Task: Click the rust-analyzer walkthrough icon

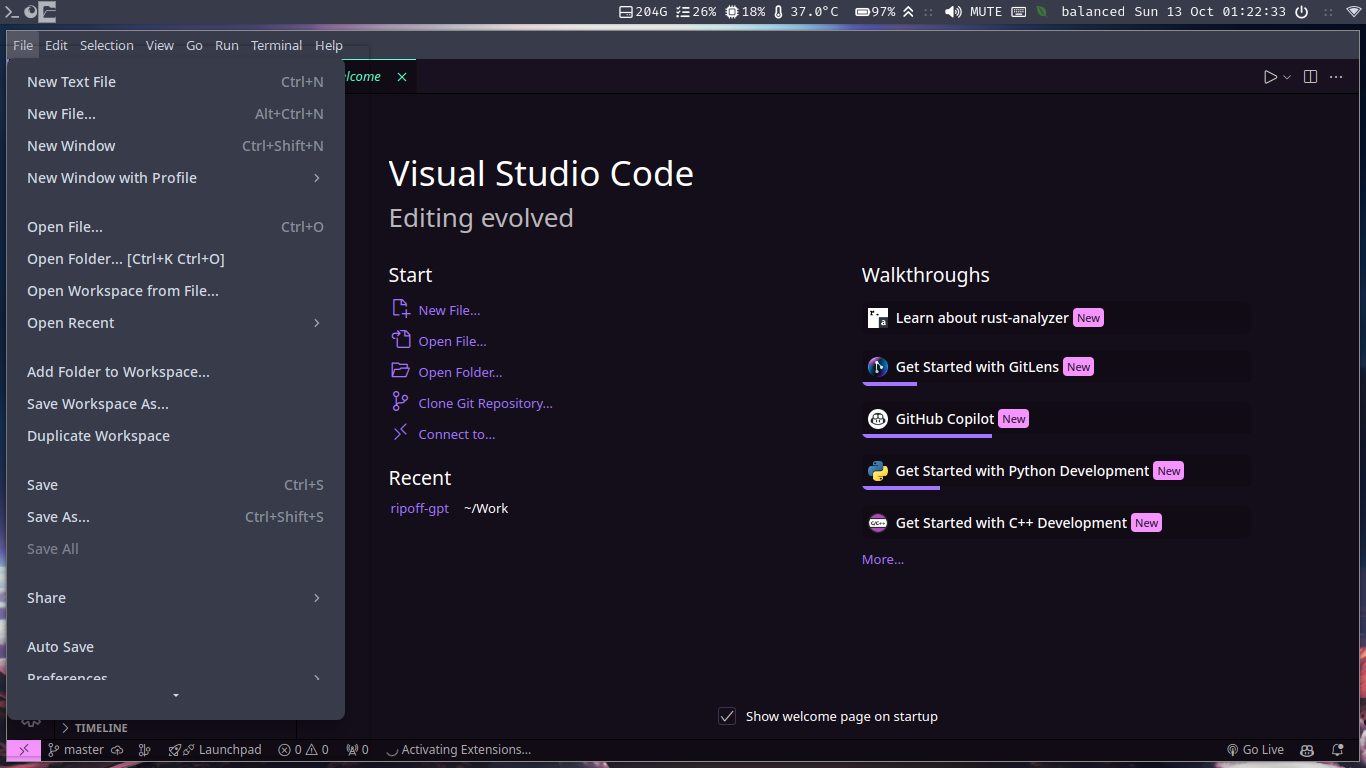Action: point(878,318)
